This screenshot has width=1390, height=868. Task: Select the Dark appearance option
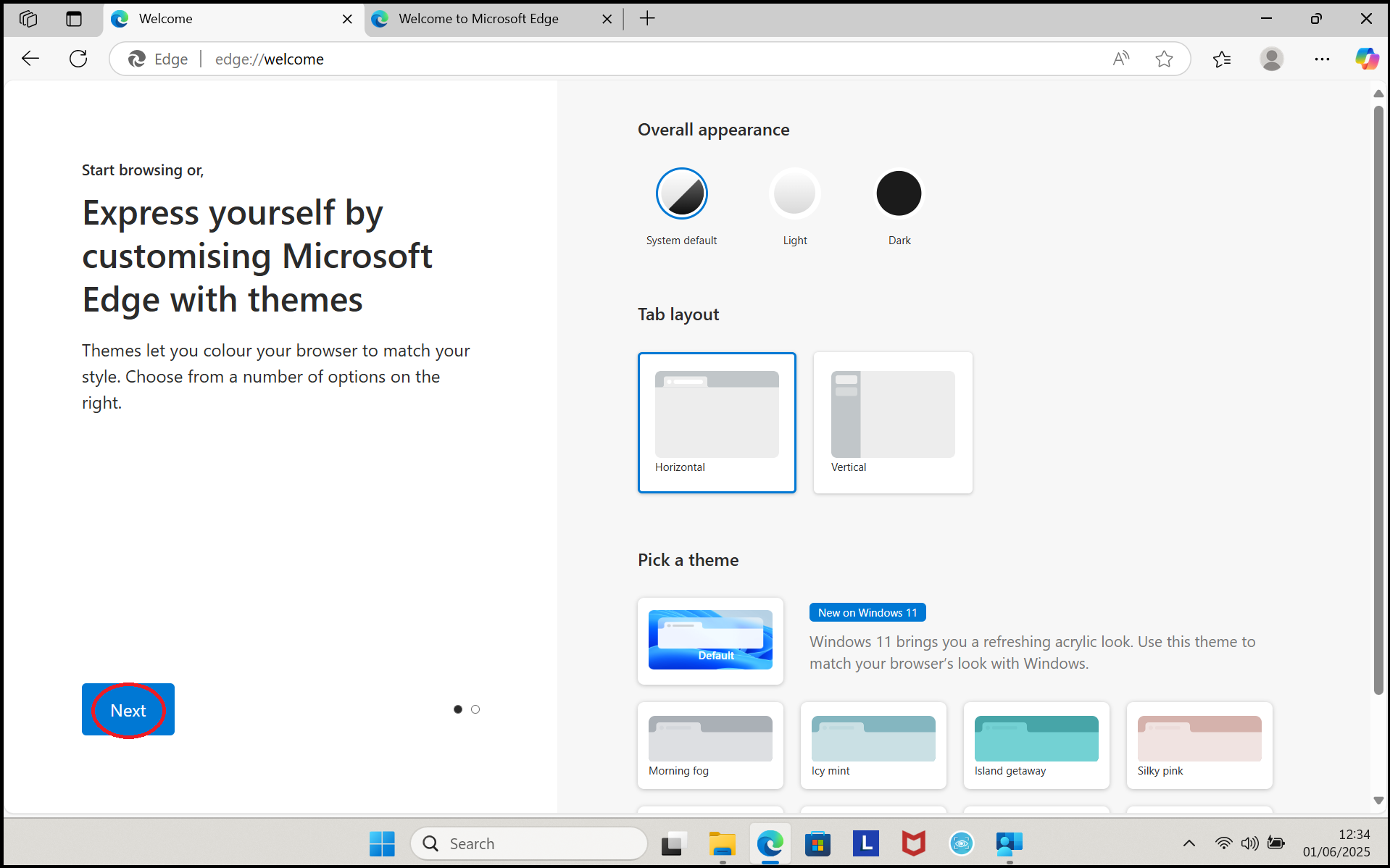[899, 193]
